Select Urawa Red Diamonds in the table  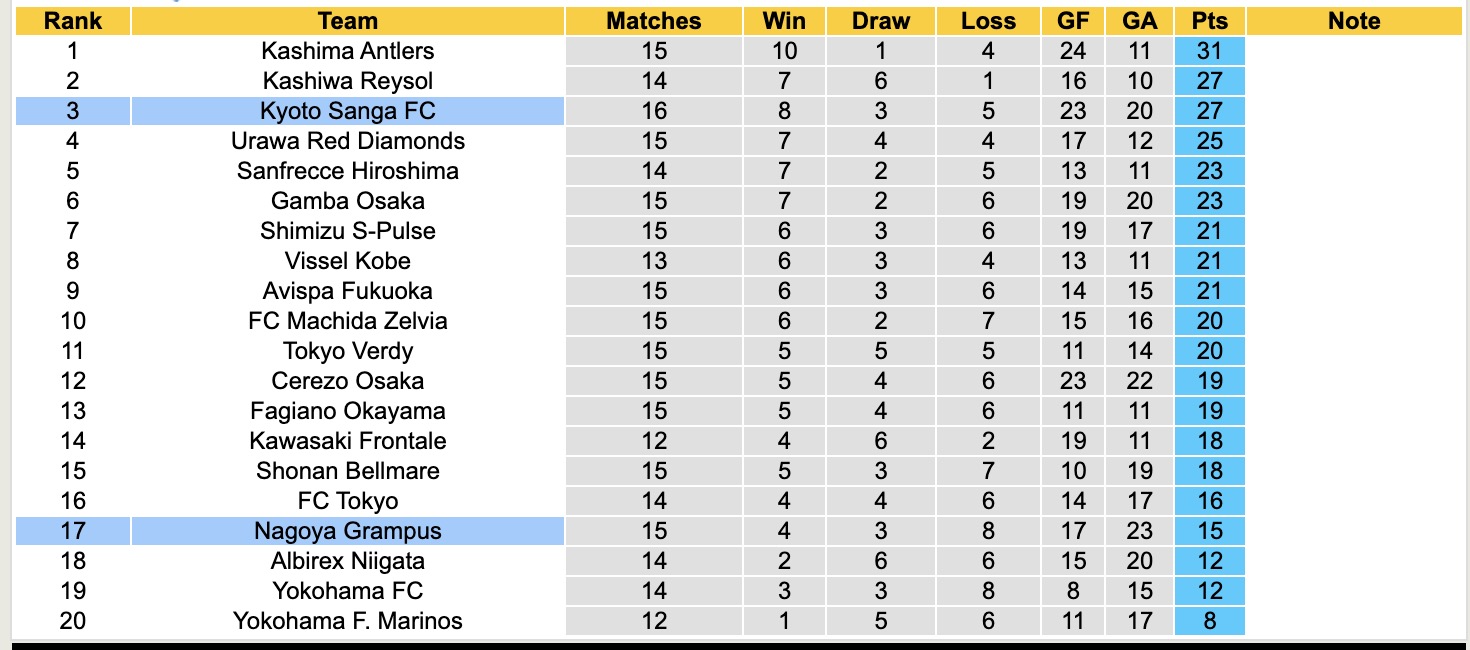point(347,141)
